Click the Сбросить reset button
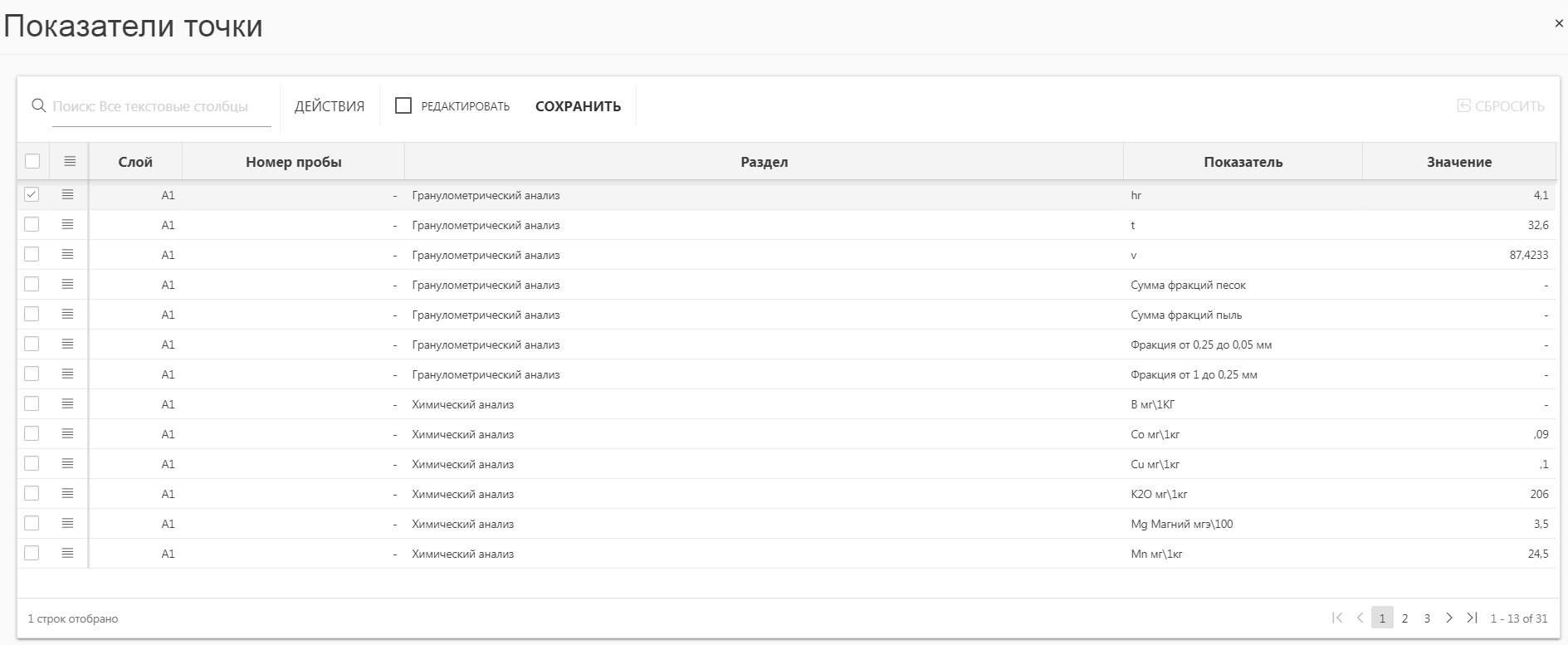The height and width of the screenshot is (645, 1568). 1501,106
